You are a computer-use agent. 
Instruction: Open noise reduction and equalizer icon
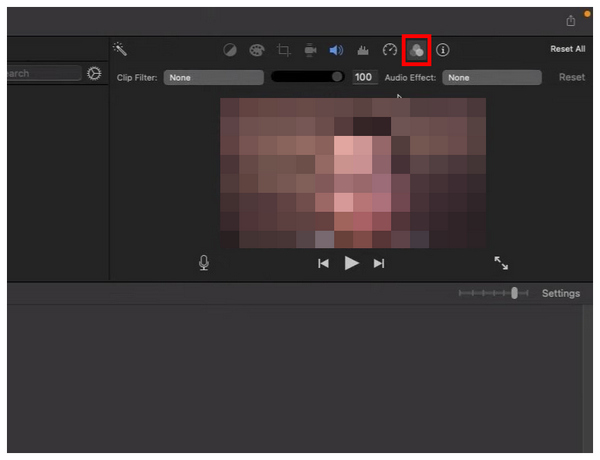coord(363,50)
